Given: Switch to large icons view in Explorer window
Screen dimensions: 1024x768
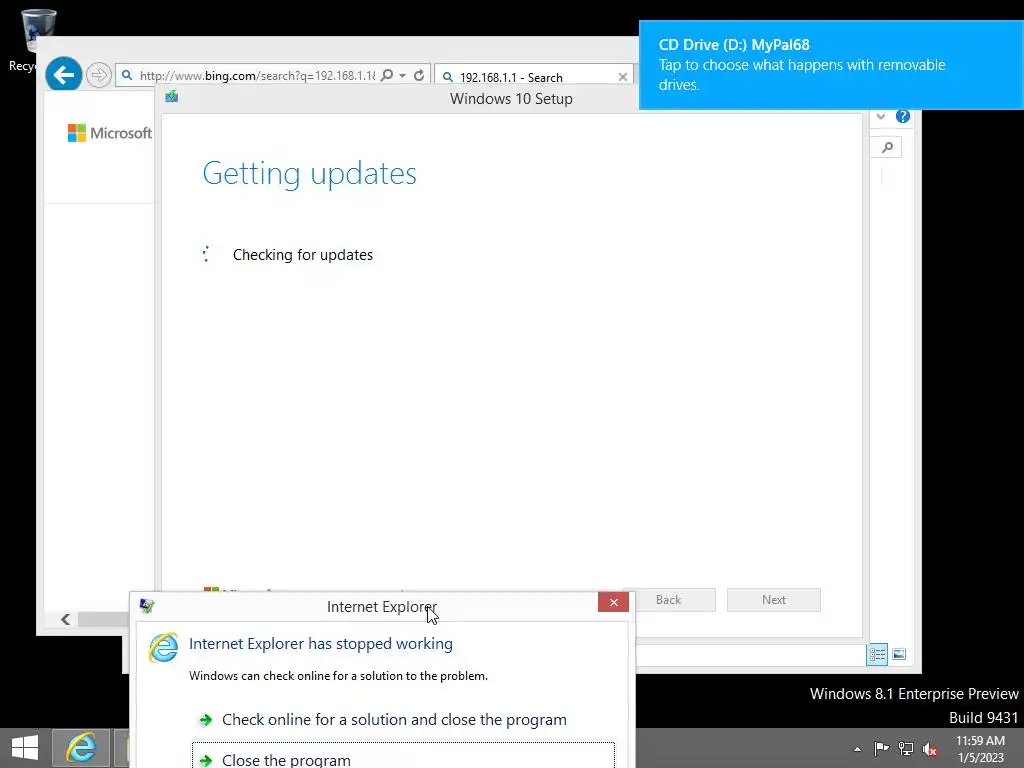Looking at the screenshot, I should tap(899, 654).
